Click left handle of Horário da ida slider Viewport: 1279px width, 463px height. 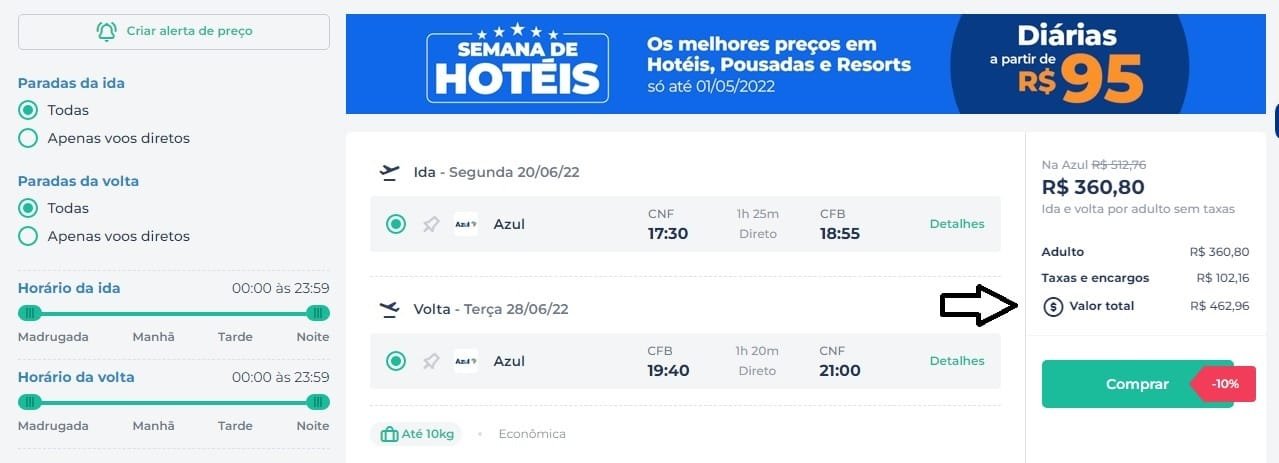pos(30,313)
